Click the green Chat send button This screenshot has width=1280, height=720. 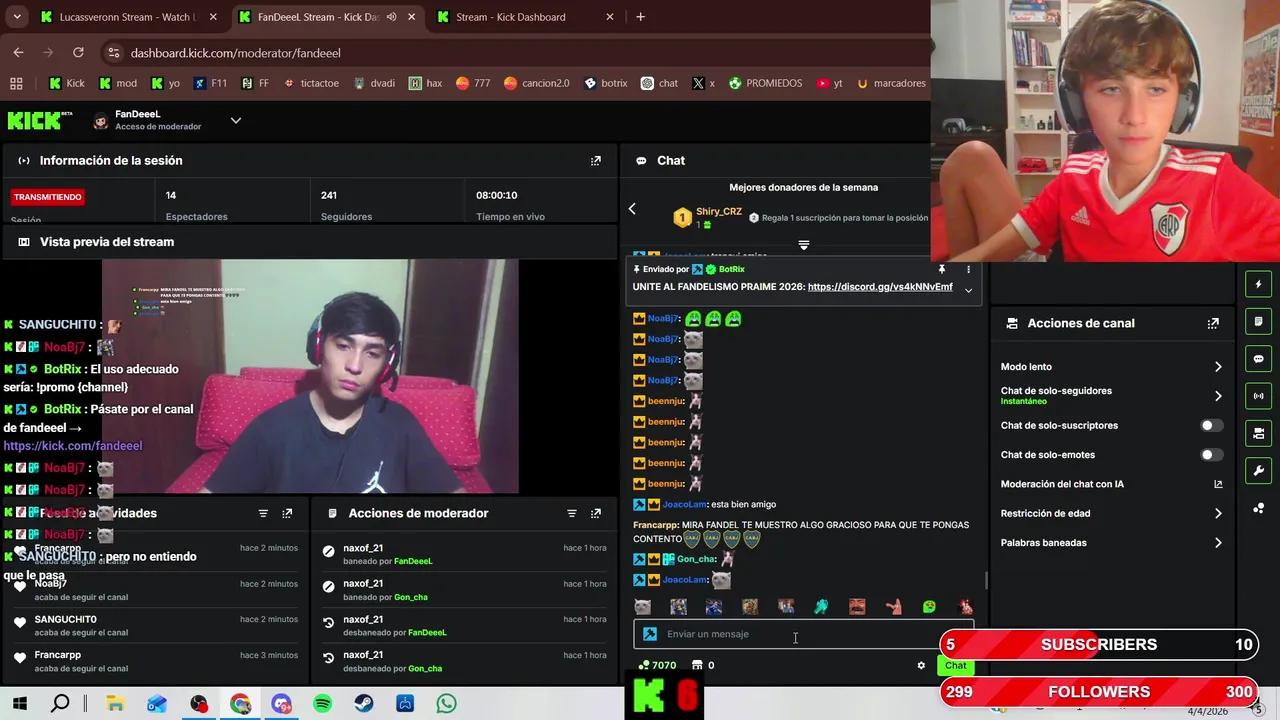955,665
